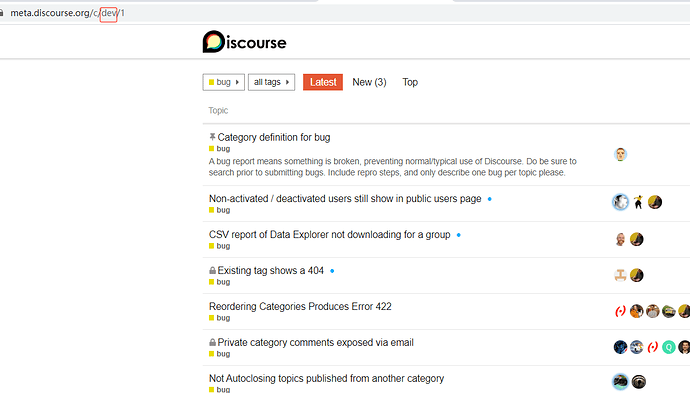
Task: Open Non-activated / deactivated users topic
Action: tap(345, 199)
